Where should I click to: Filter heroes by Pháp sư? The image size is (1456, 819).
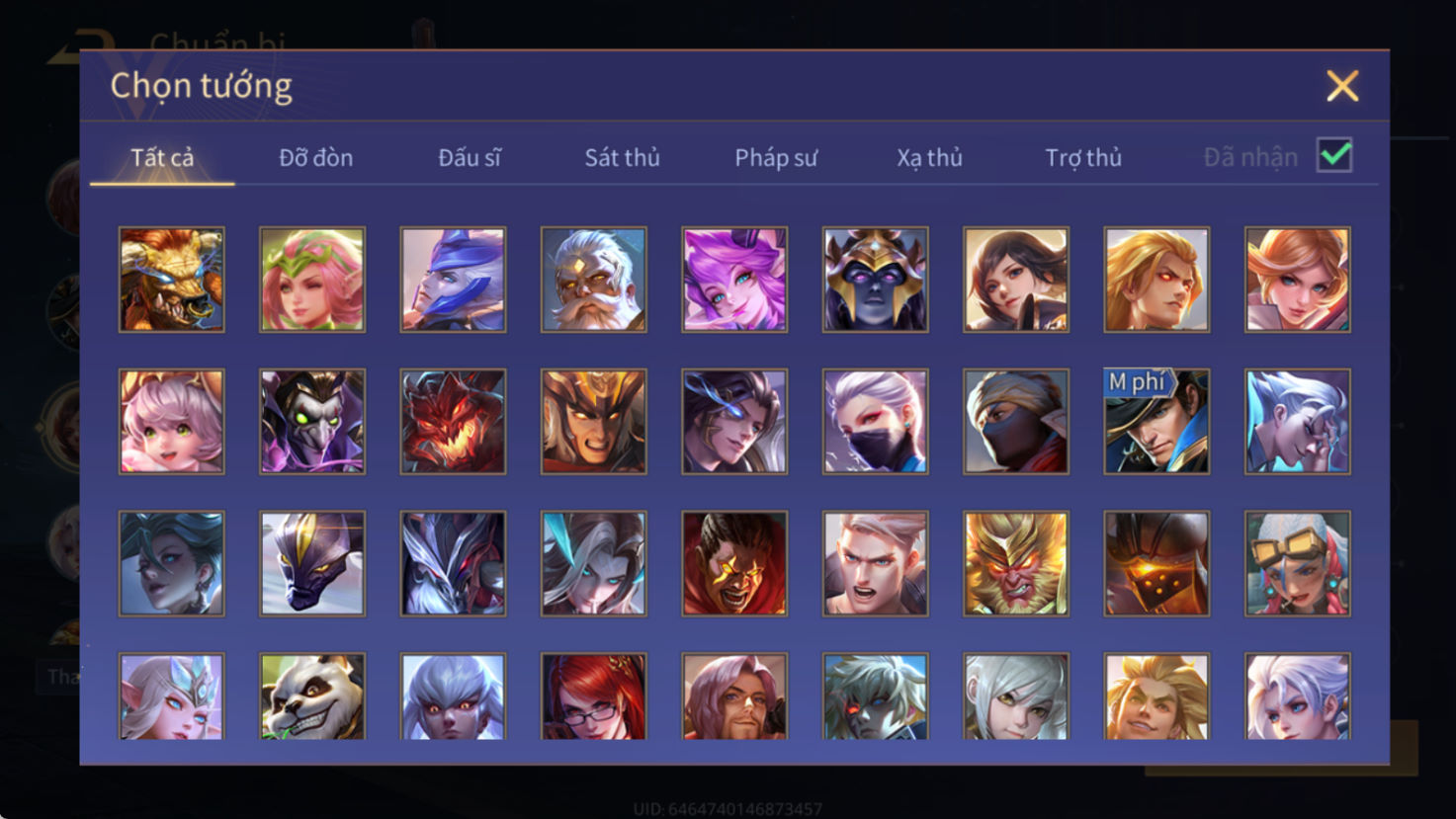click(x=776, y=158)
